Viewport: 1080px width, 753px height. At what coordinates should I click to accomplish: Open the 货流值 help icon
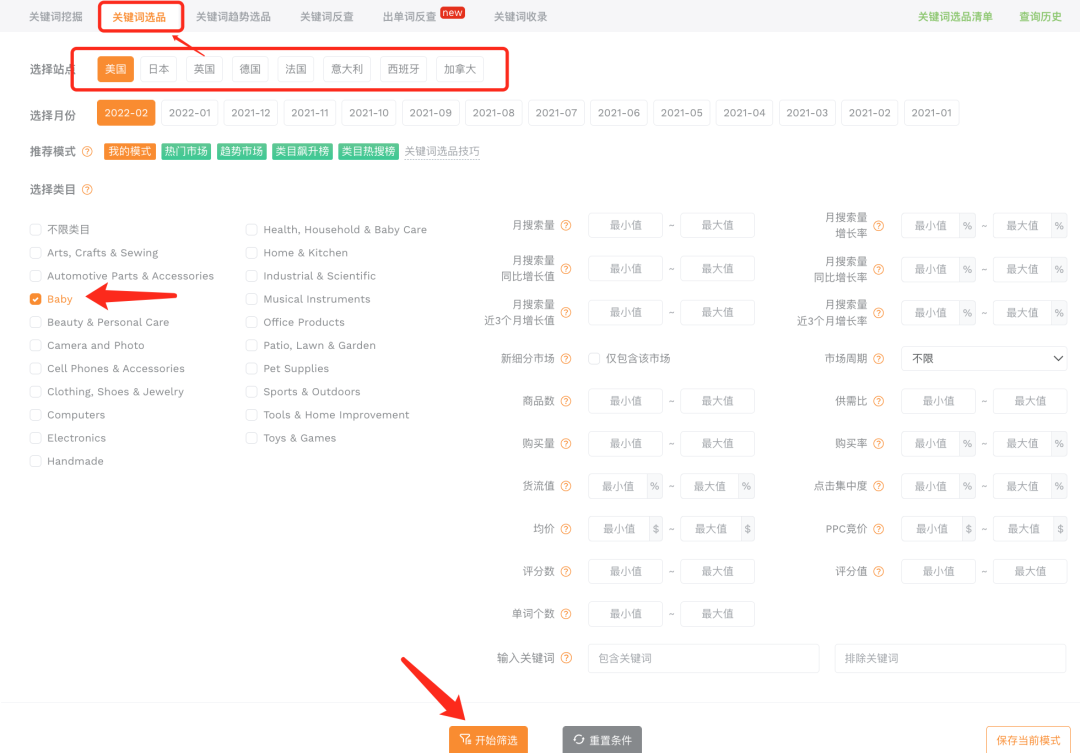(567, 486)
